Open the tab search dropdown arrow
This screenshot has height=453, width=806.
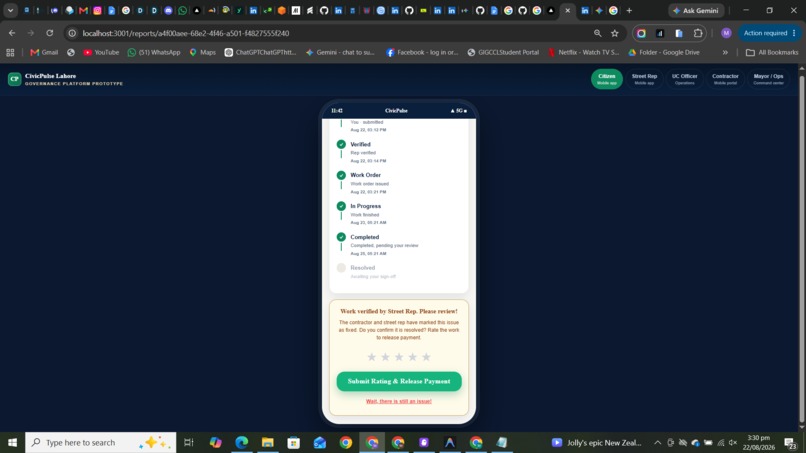point(10,10)
